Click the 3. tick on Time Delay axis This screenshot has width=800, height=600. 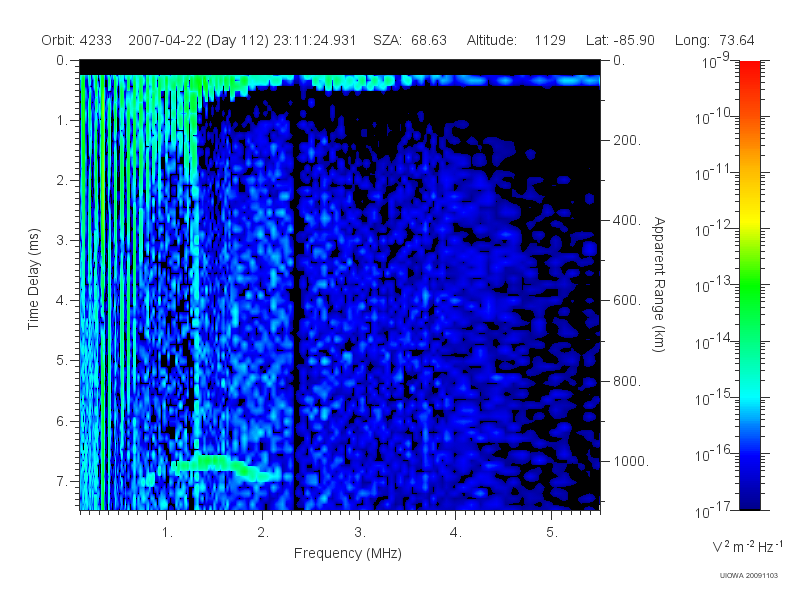tap(62, 240)
